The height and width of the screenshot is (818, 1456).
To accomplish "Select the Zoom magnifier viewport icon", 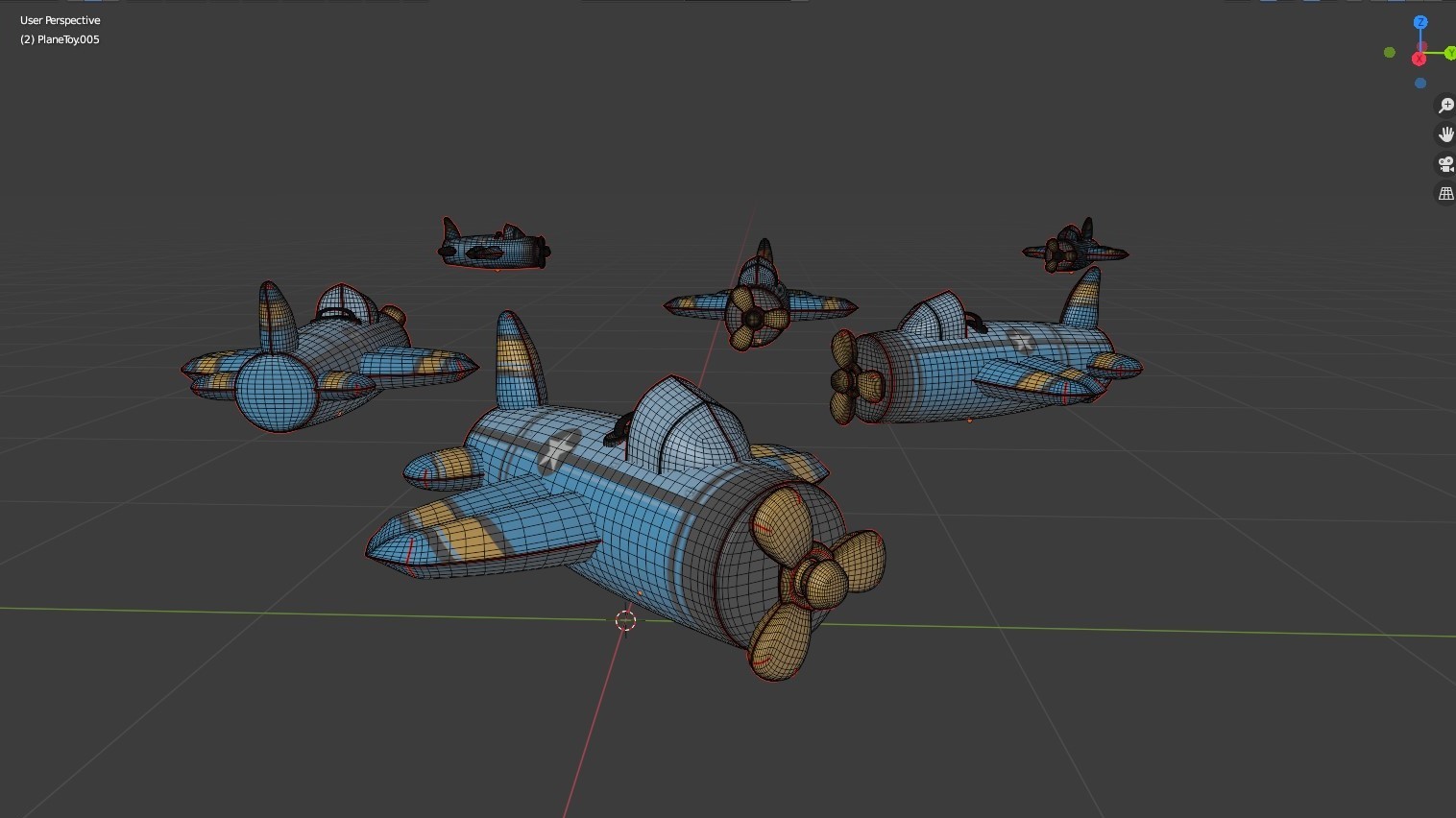I will [x=1445, y=106].
